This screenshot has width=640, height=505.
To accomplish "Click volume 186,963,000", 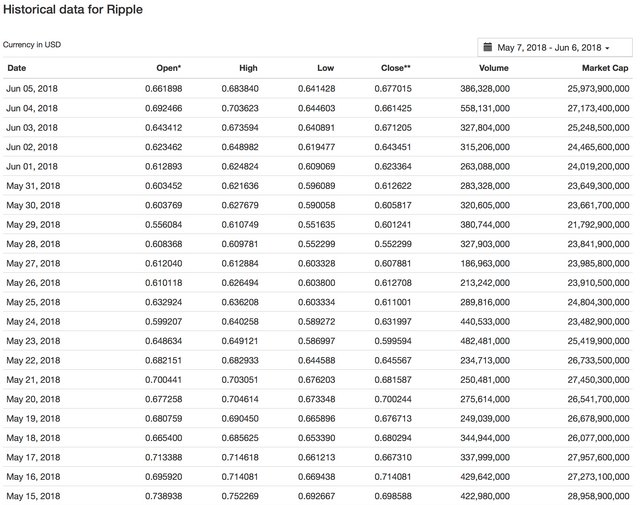I will tap(485, 263).
